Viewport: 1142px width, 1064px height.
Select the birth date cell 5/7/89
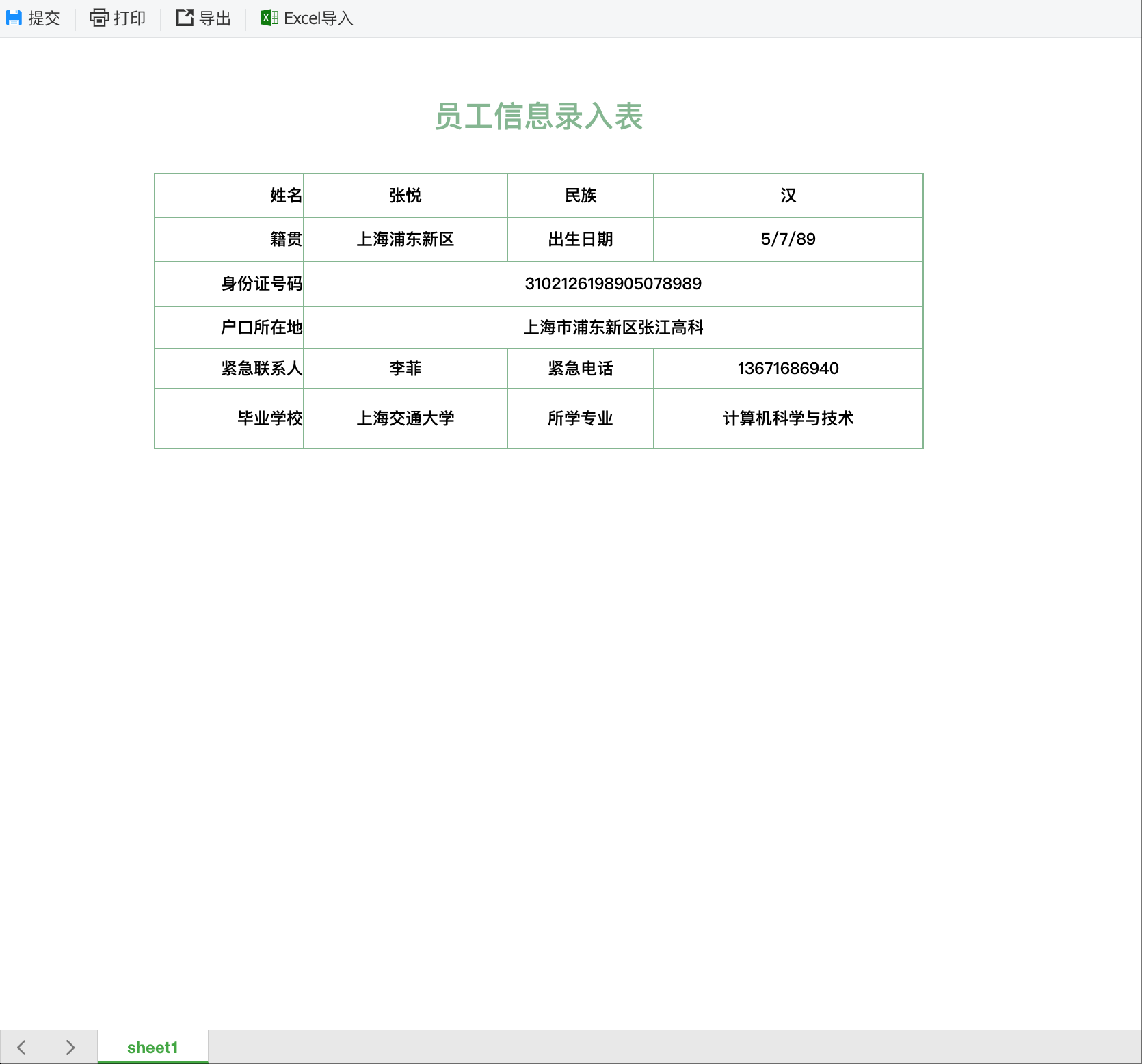[x=788, y=239]
